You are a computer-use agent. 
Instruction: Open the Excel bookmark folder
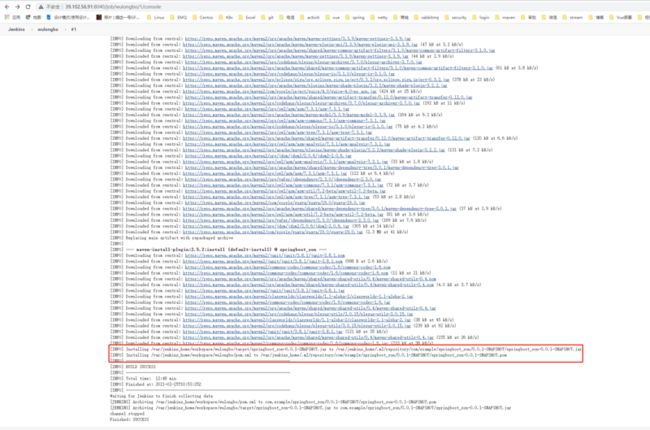coord(247,17)
